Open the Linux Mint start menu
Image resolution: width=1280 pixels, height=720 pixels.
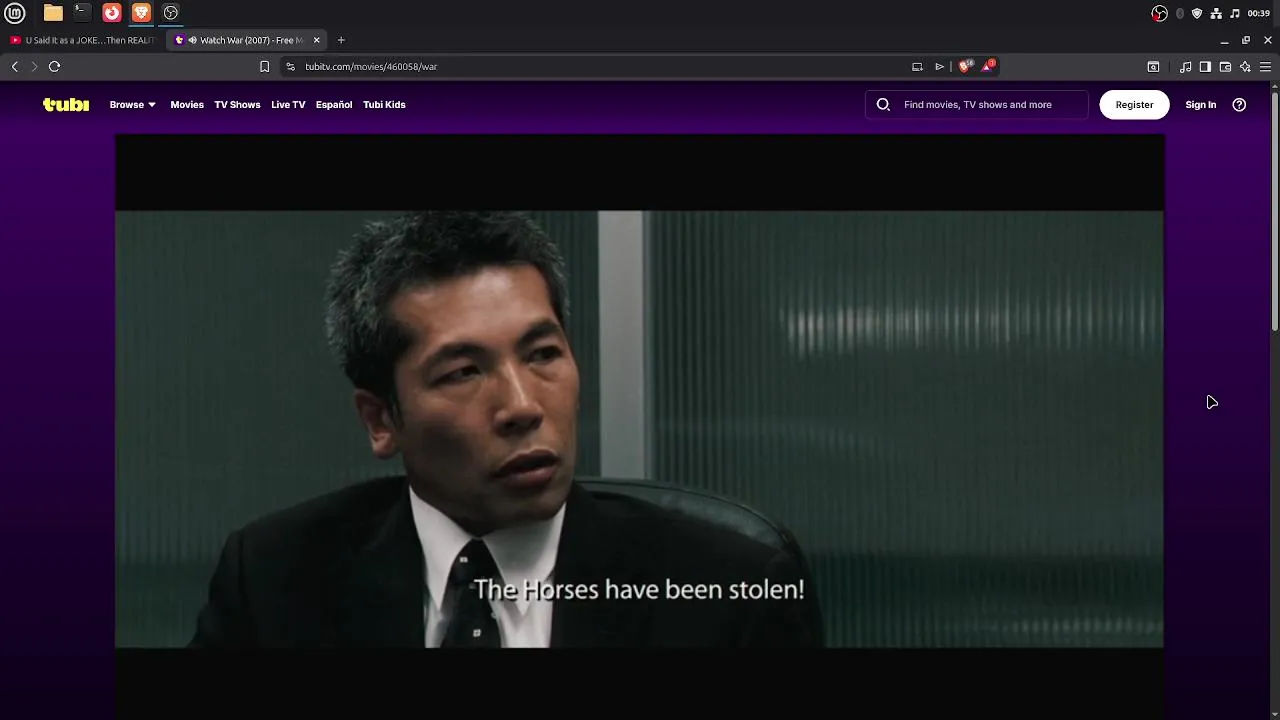[x=14, y=13]
